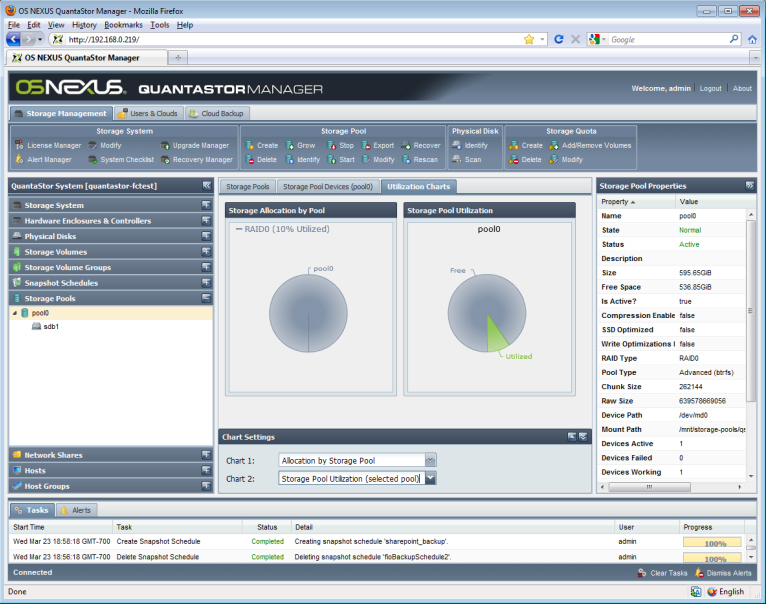Rescan for Storage Pools
Image resolution: width=766 pixels, height=604 pixels.
[420, 160]
